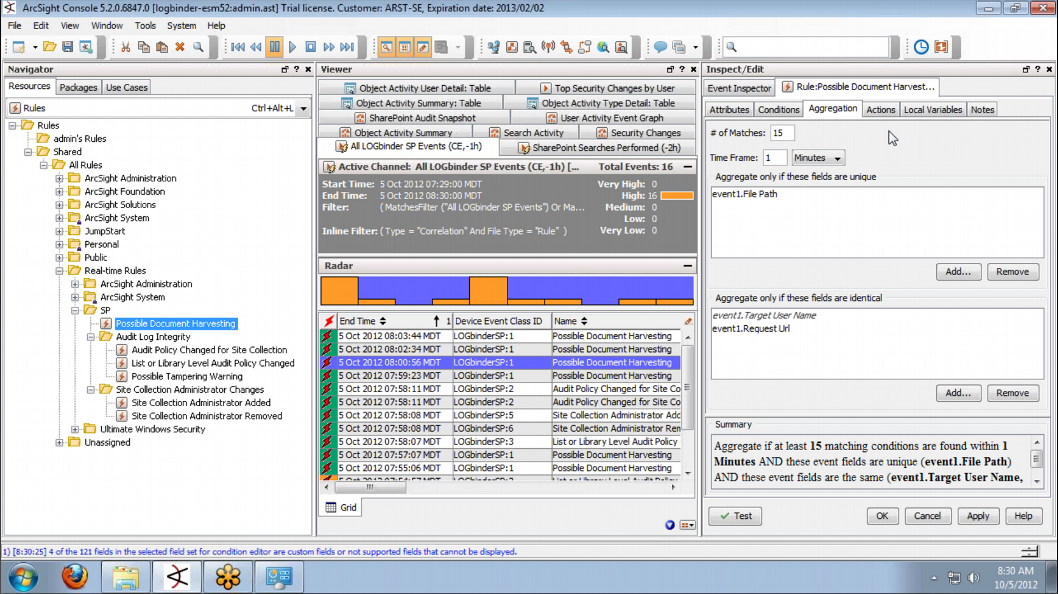This screenshot has width=1058, height=594.
Task: Select event1.Request Url in identical fields
Action: pyautogui.click(x=751, y=329)
